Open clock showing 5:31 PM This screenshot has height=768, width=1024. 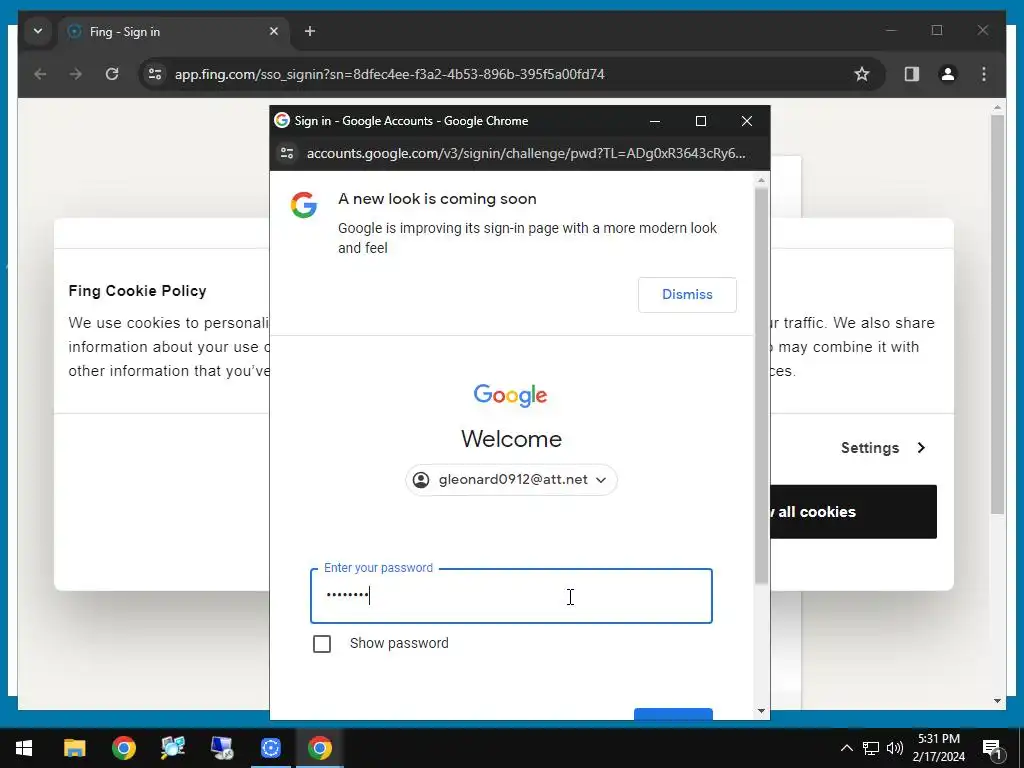[x=938, y=748]
